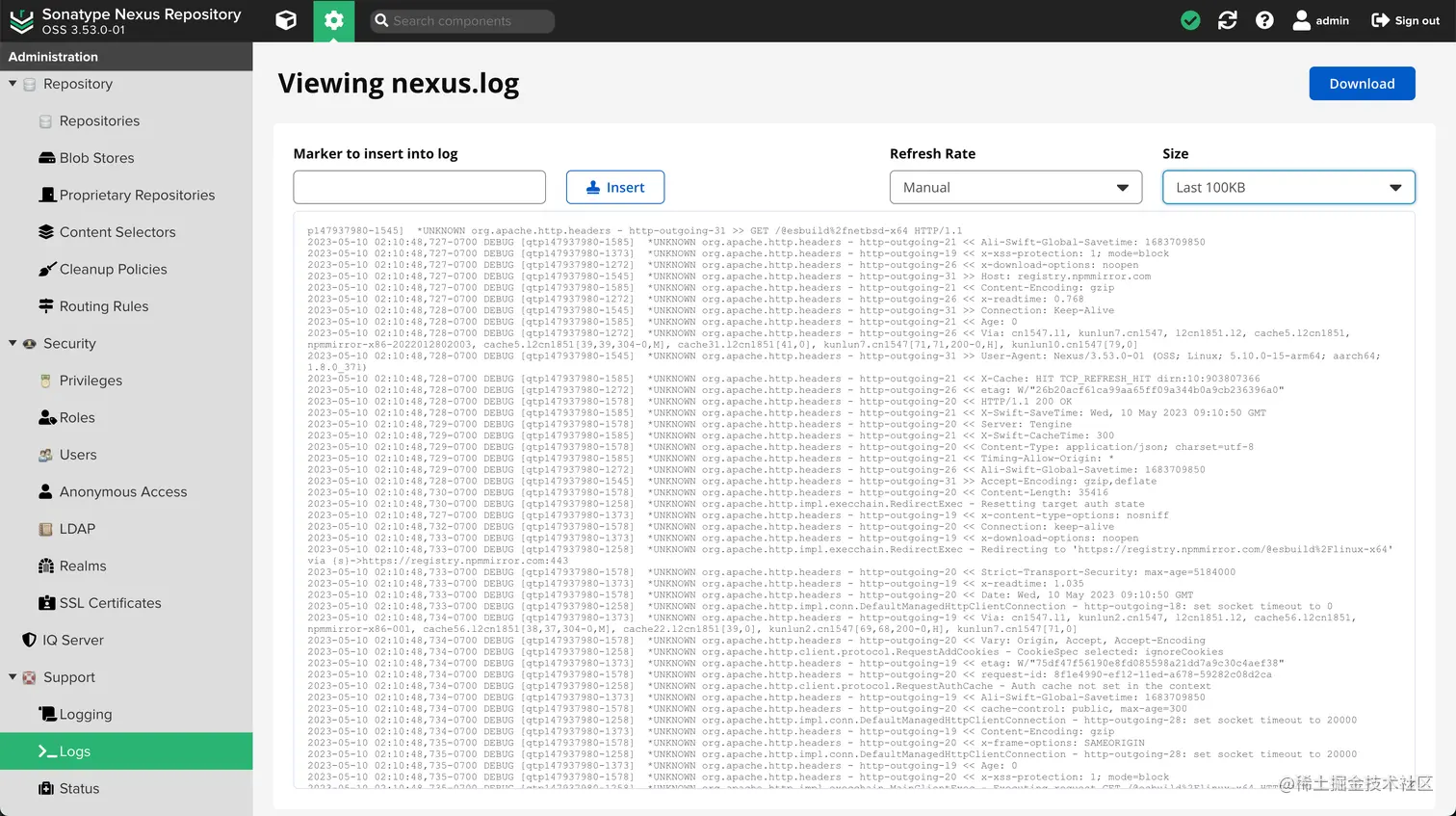
Task: Open the Administration gear icon
Action: 334,20
